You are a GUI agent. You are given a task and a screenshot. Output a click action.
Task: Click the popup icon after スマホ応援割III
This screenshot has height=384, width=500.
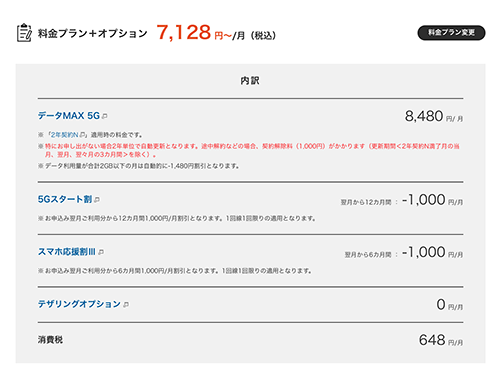pyautogui.click(x=101, y=252)
